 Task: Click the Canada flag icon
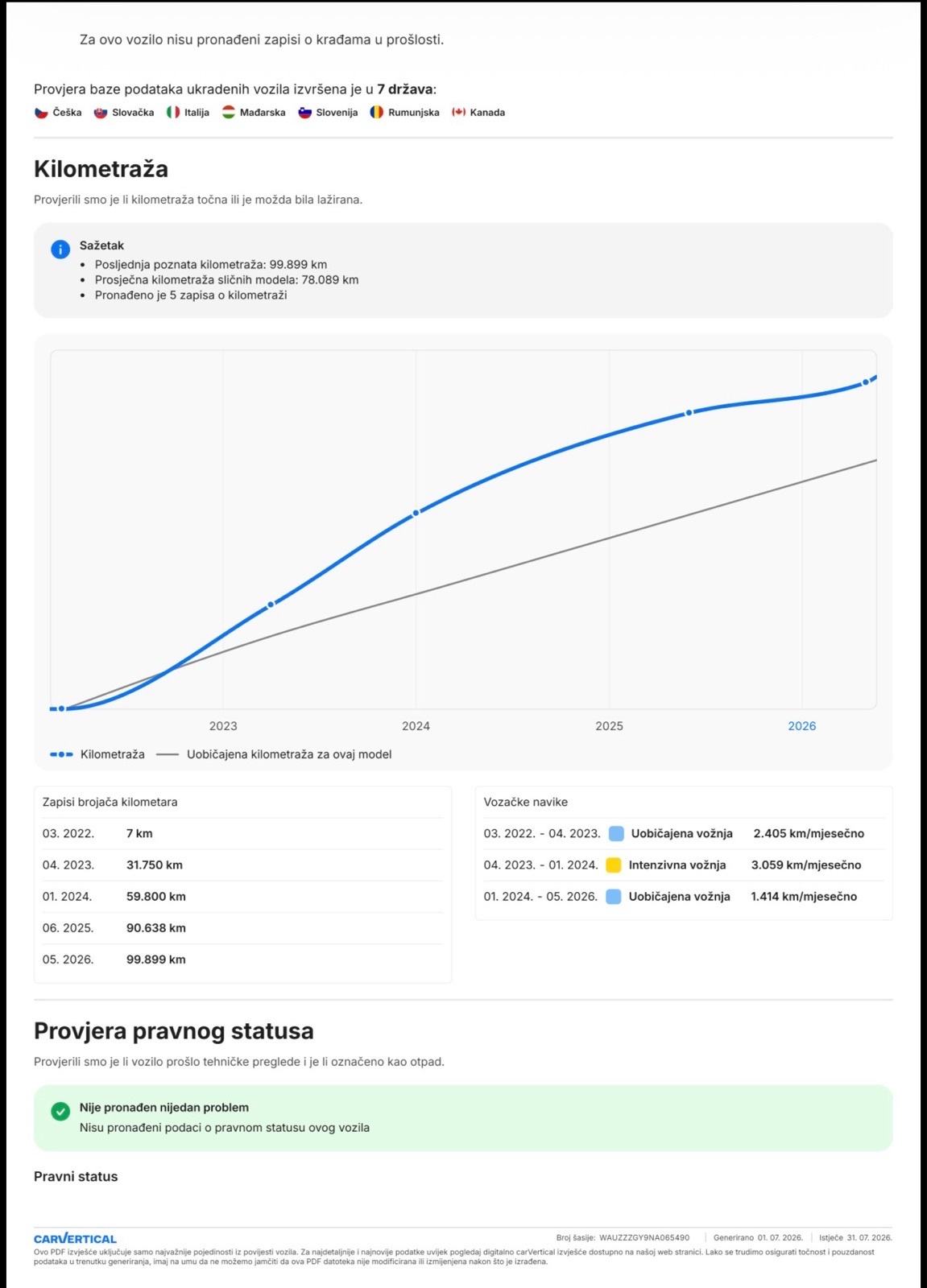click(459, 113)
